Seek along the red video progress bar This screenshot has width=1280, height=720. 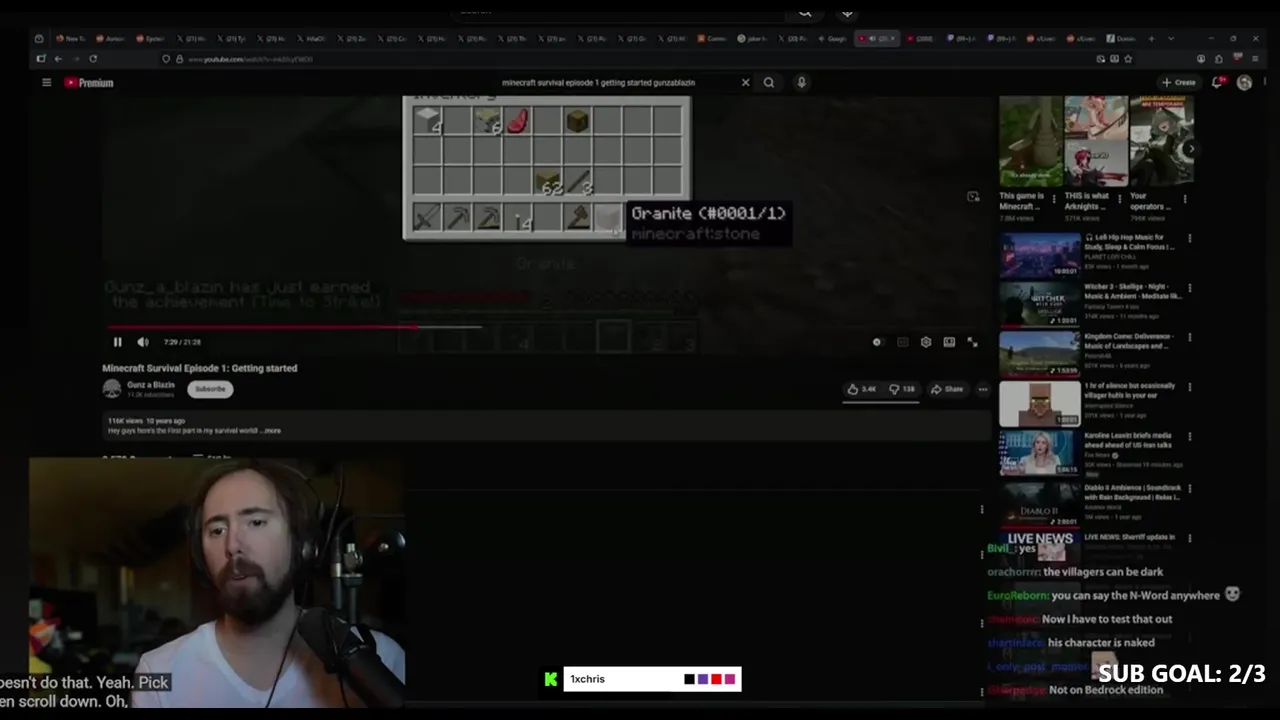click(294, 326)
